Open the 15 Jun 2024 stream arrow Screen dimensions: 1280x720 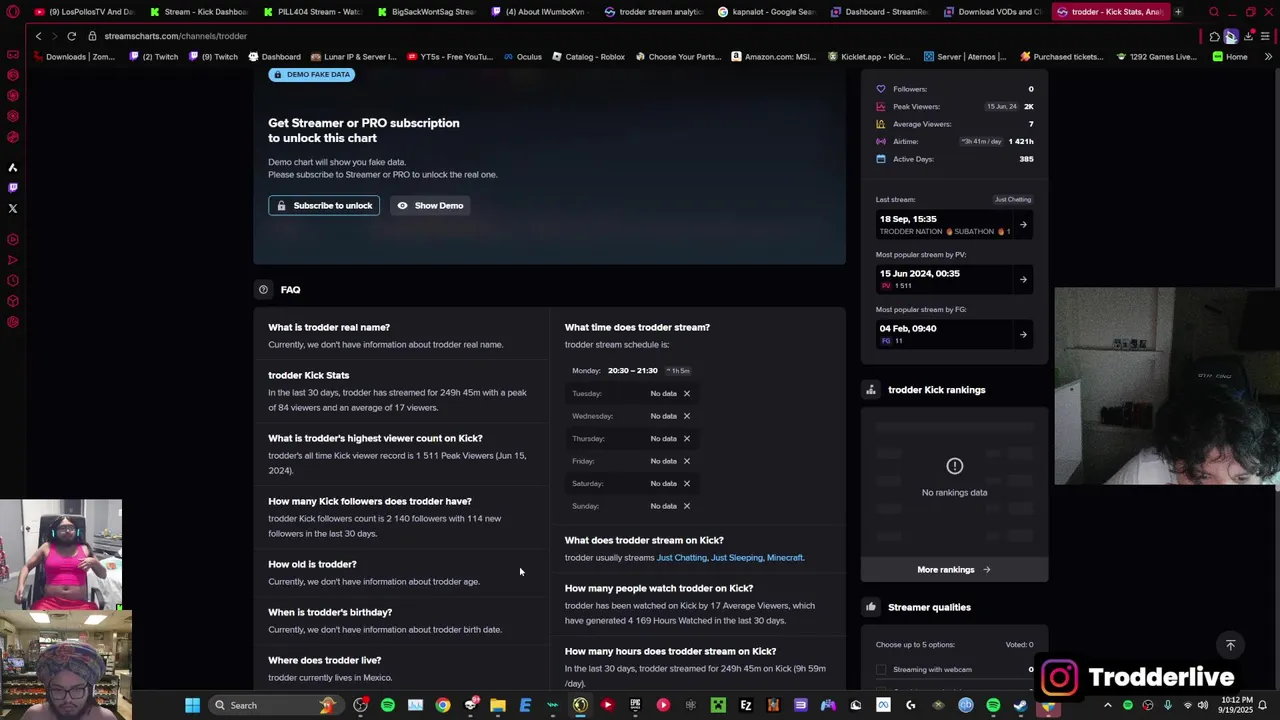(1023, 279)
